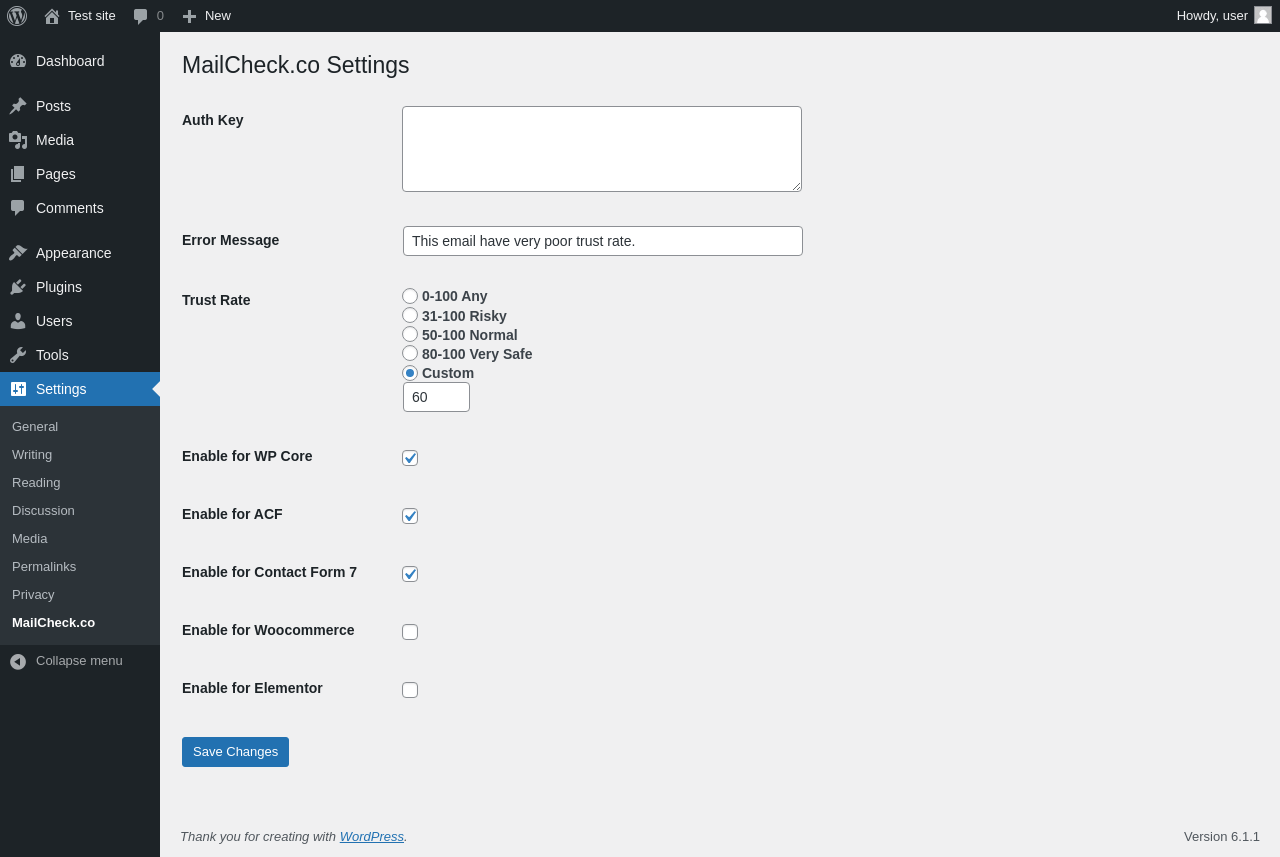This screenshot has width=1280, height=857.
Task: Open the Tools menu label
Action: click(x=52, y=355)
